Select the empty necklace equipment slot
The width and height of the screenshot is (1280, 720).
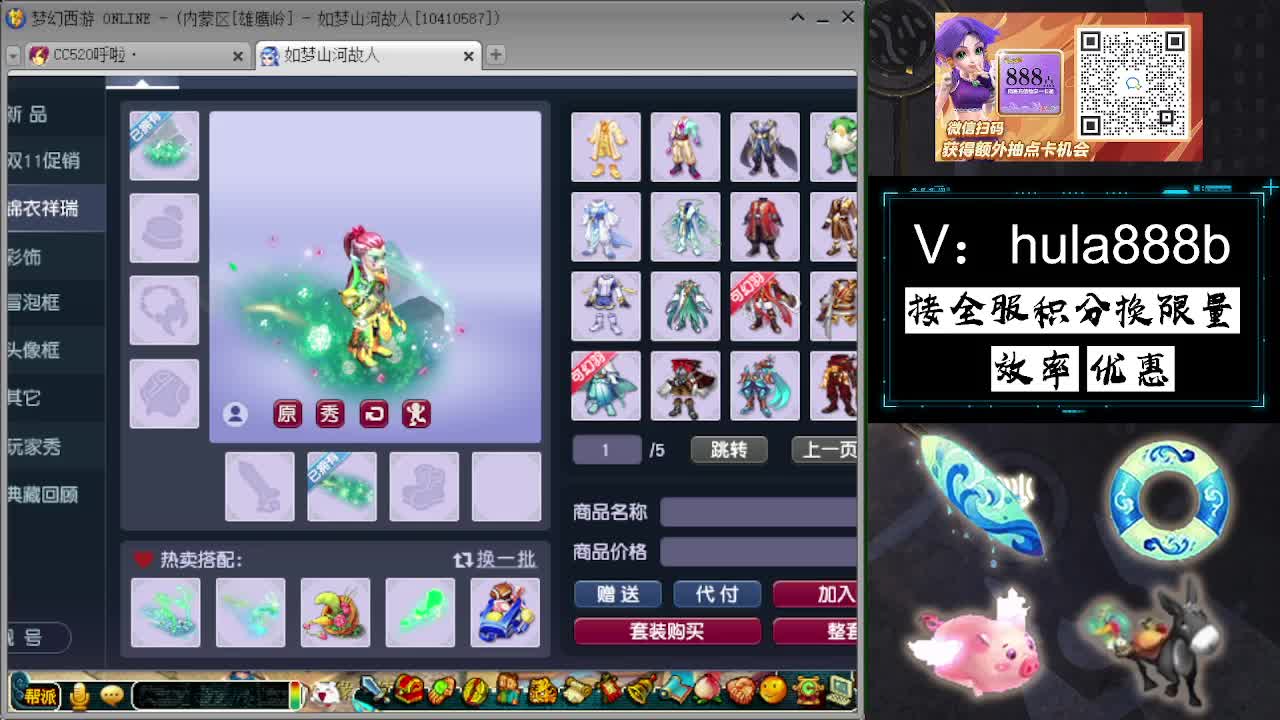(x=164, y=310)
